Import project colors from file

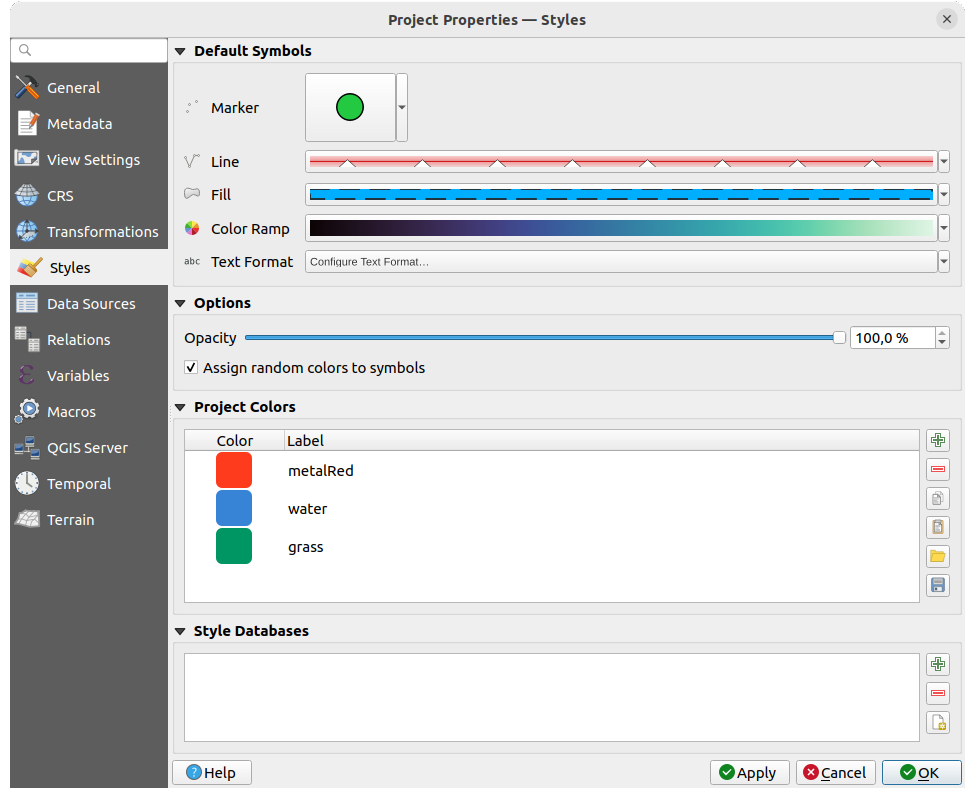937,556
